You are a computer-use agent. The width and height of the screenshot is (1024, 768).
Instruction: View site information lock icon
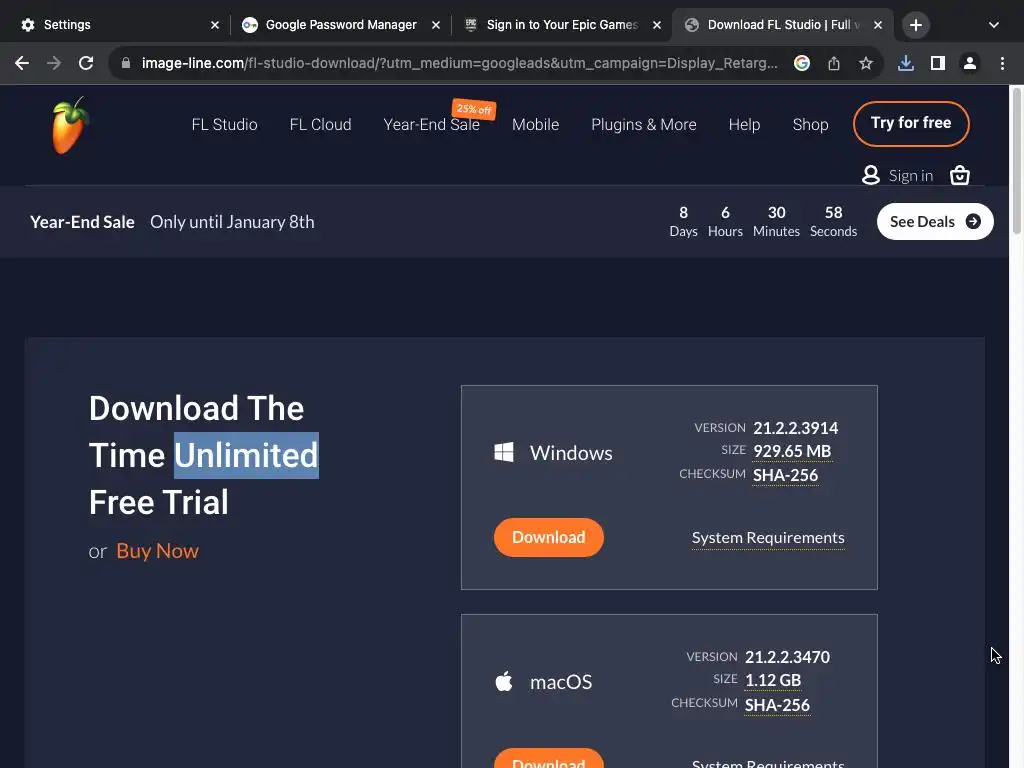126,63
